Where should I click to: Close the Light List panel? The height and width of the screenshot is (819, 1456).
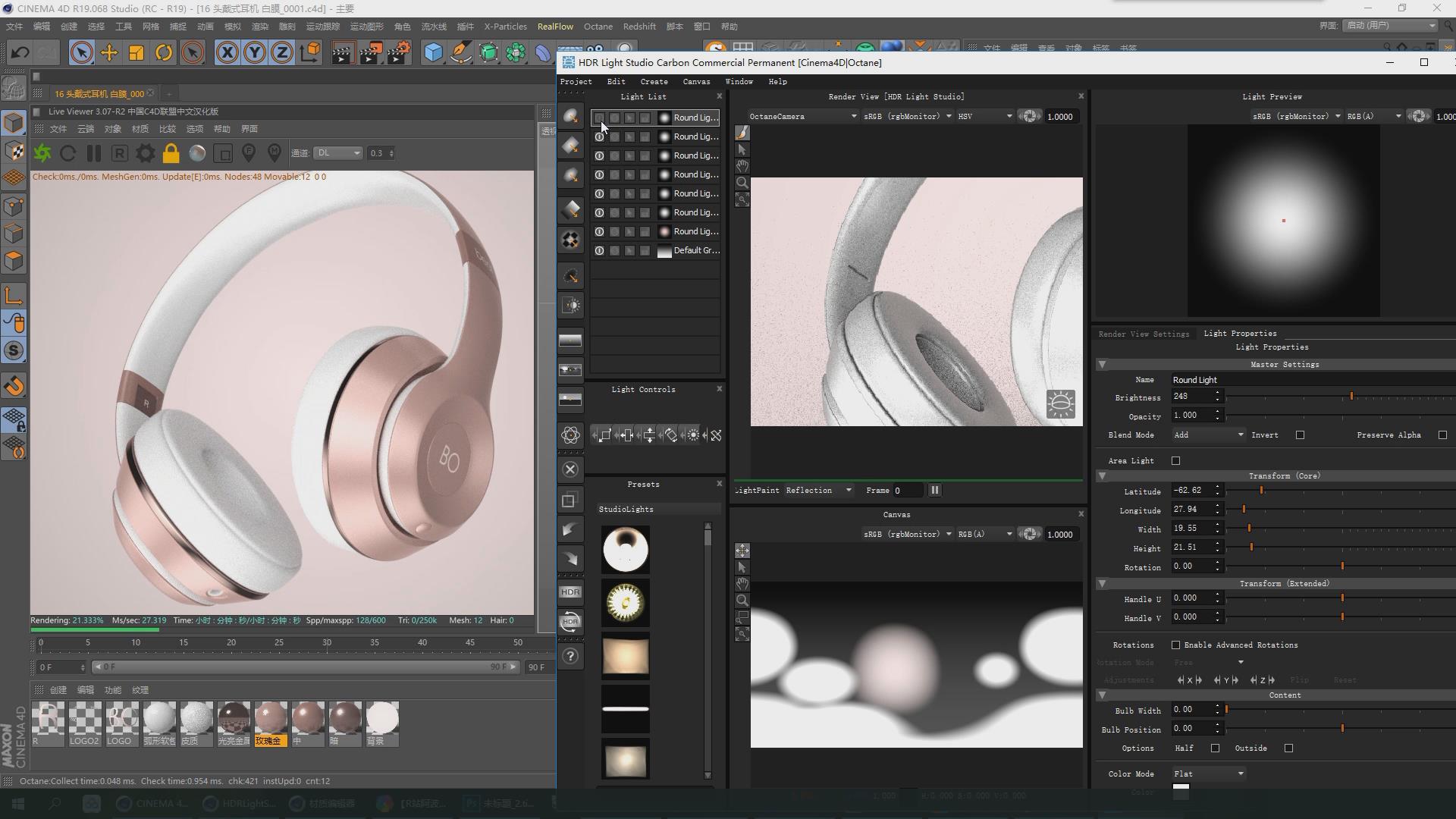720,96
